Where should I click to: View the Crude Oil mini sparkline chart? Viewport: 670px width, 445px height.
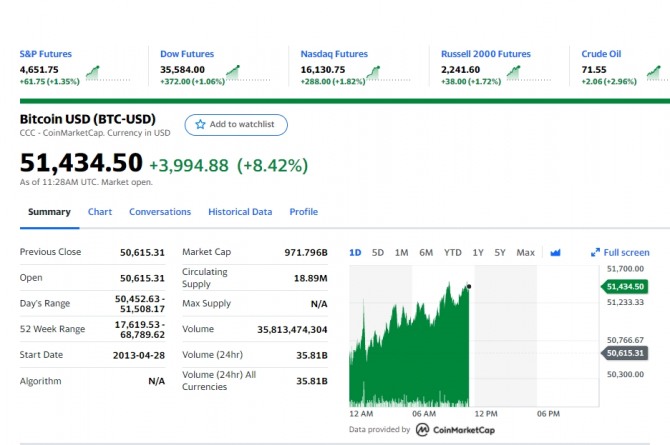[x=658, y=73]
